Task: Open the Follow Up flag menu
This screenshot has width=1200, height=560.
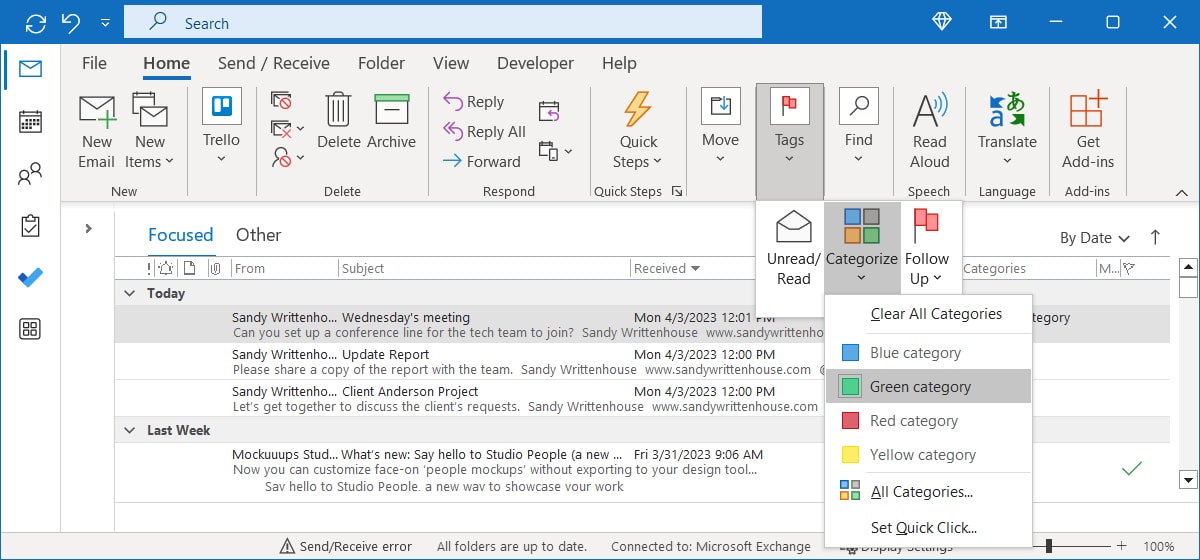Action: click(x=927, y=248)
